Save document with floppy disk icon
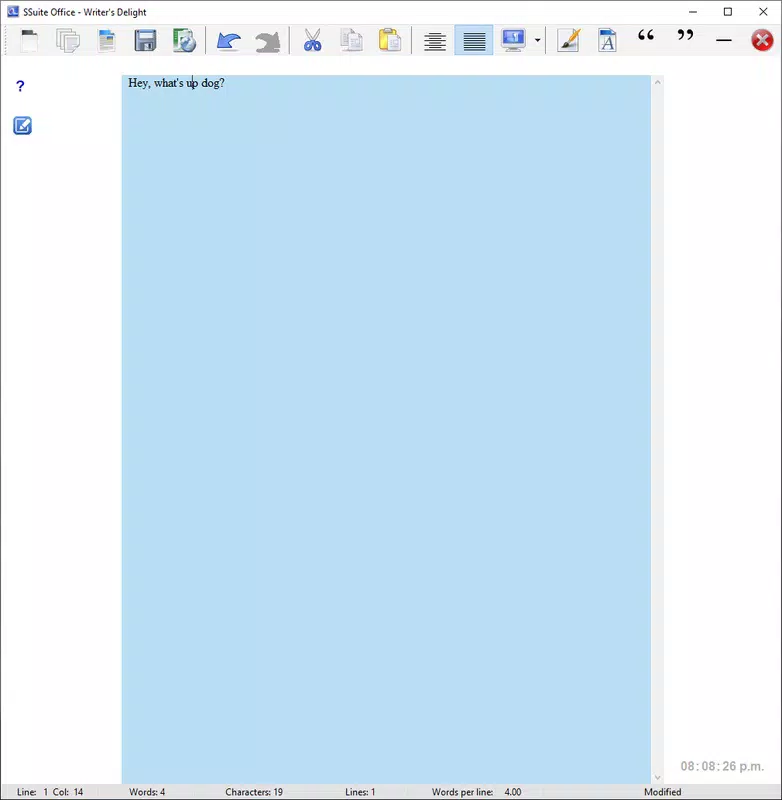The width and height of the screenshot is (782, 800). (x=145, y=40)
